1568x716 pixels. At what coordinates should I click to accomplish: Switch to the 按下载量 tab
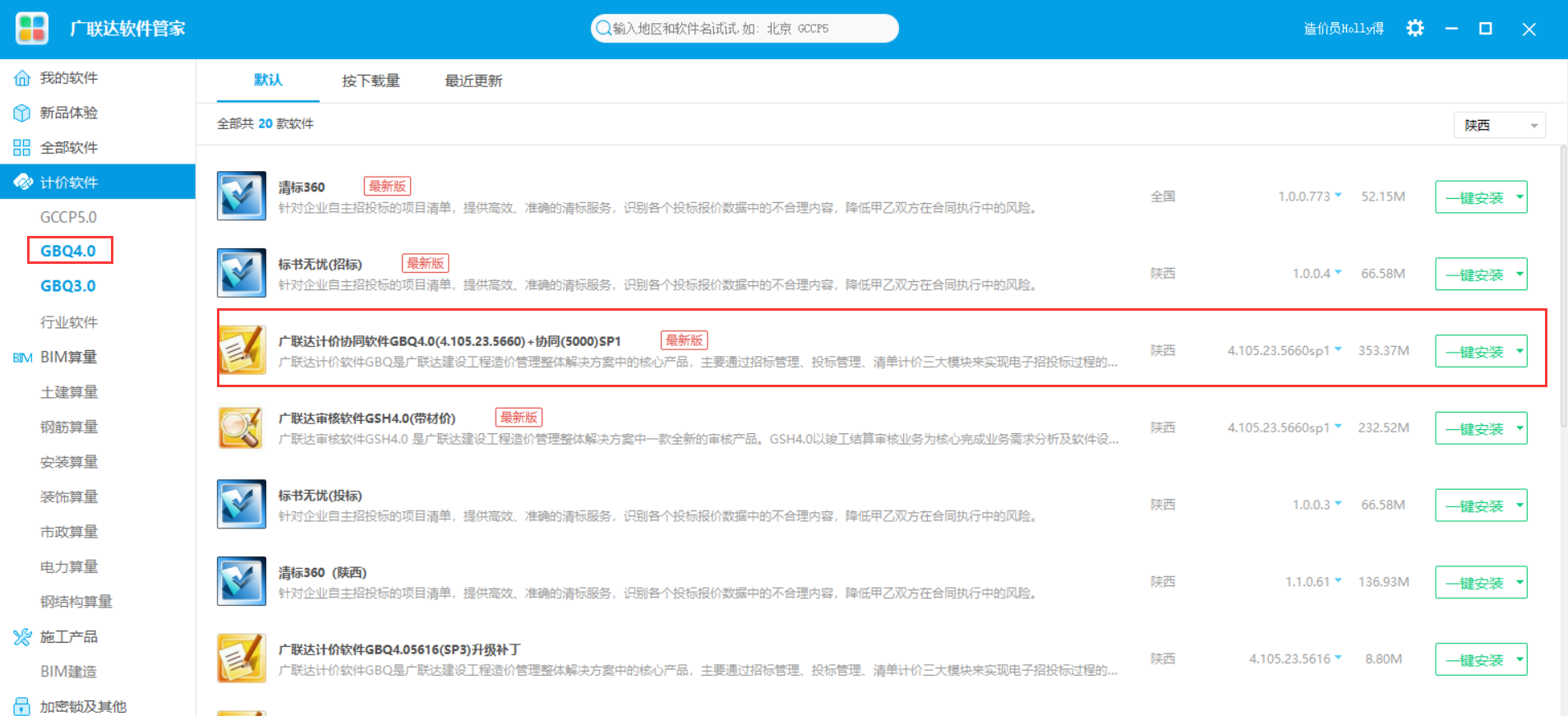[x=371, y=81]
